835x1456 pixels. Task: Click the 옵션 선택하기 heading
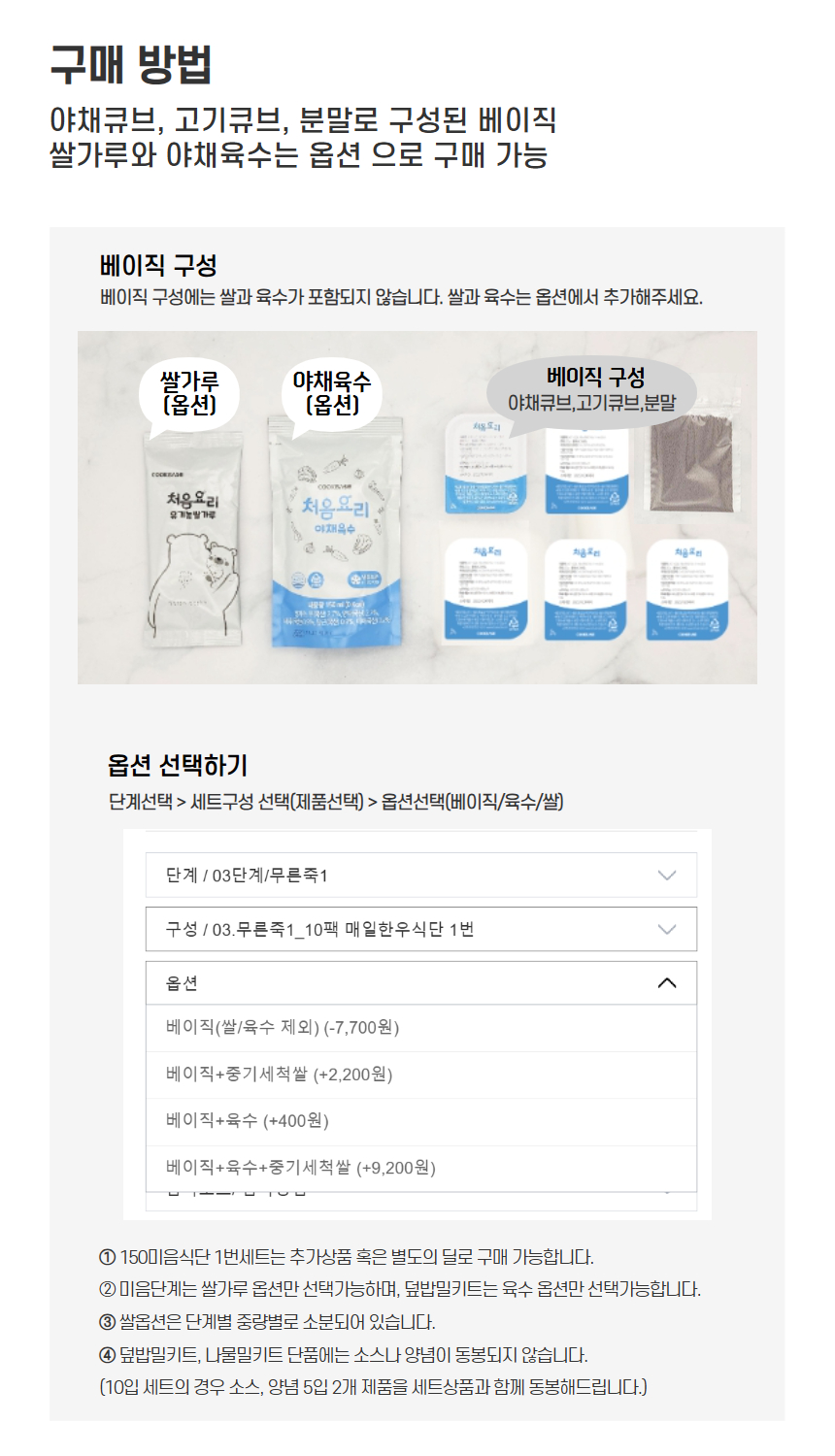178,765
